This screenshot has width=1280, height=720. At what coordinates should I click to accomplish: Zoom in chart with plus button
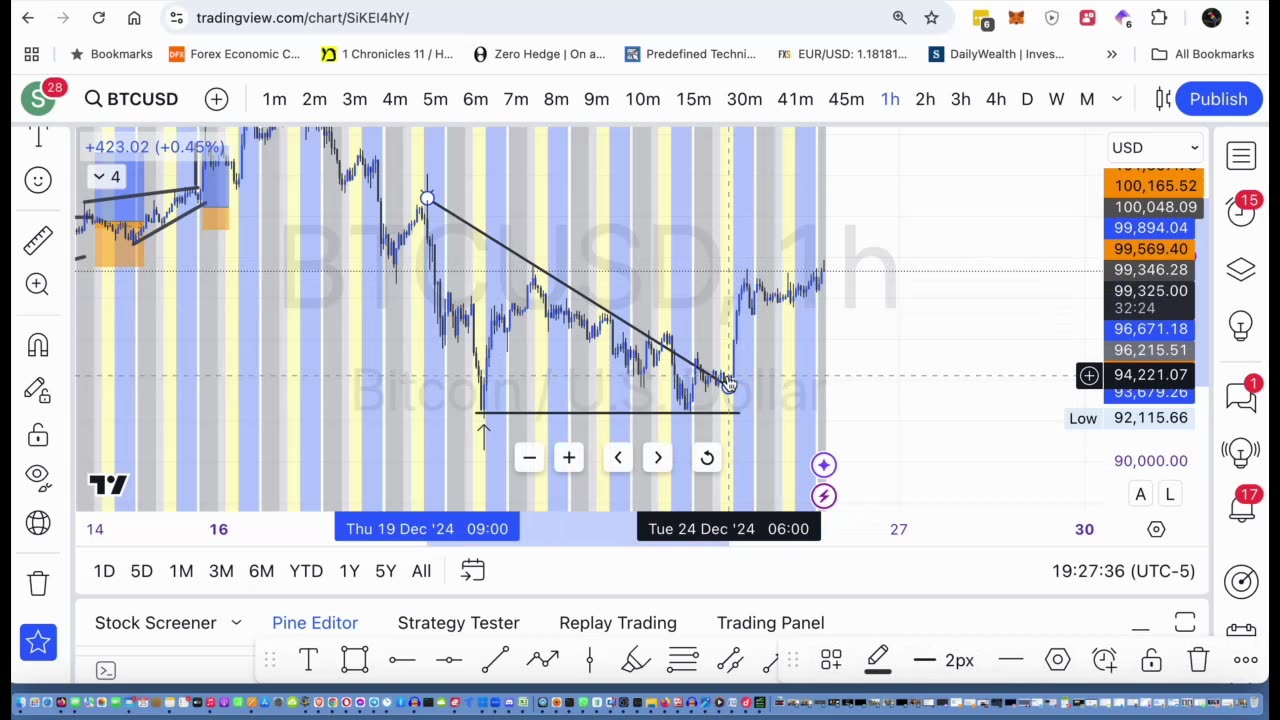click(569, 457)
